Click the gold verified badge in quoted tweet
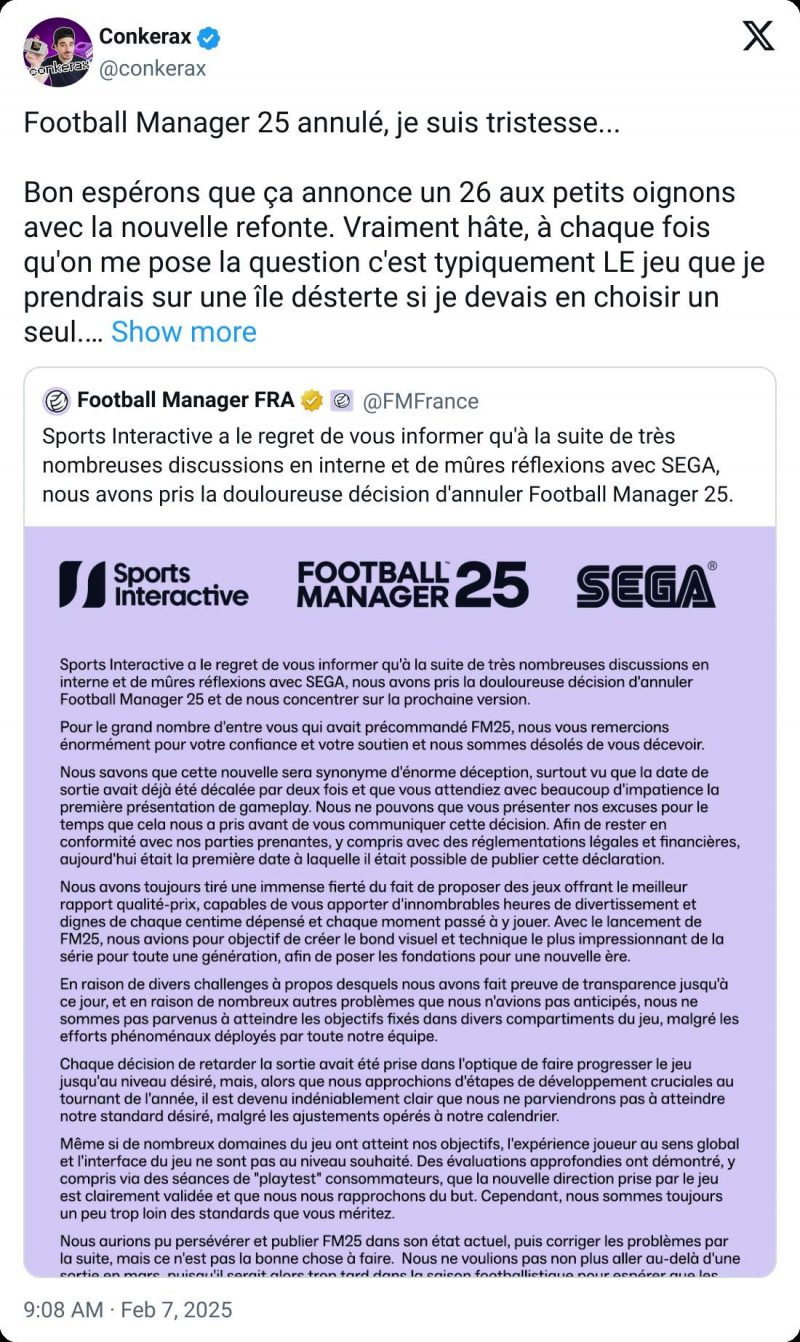The image size is (800, 1342). pyautogui.click(x=312, y=401)
